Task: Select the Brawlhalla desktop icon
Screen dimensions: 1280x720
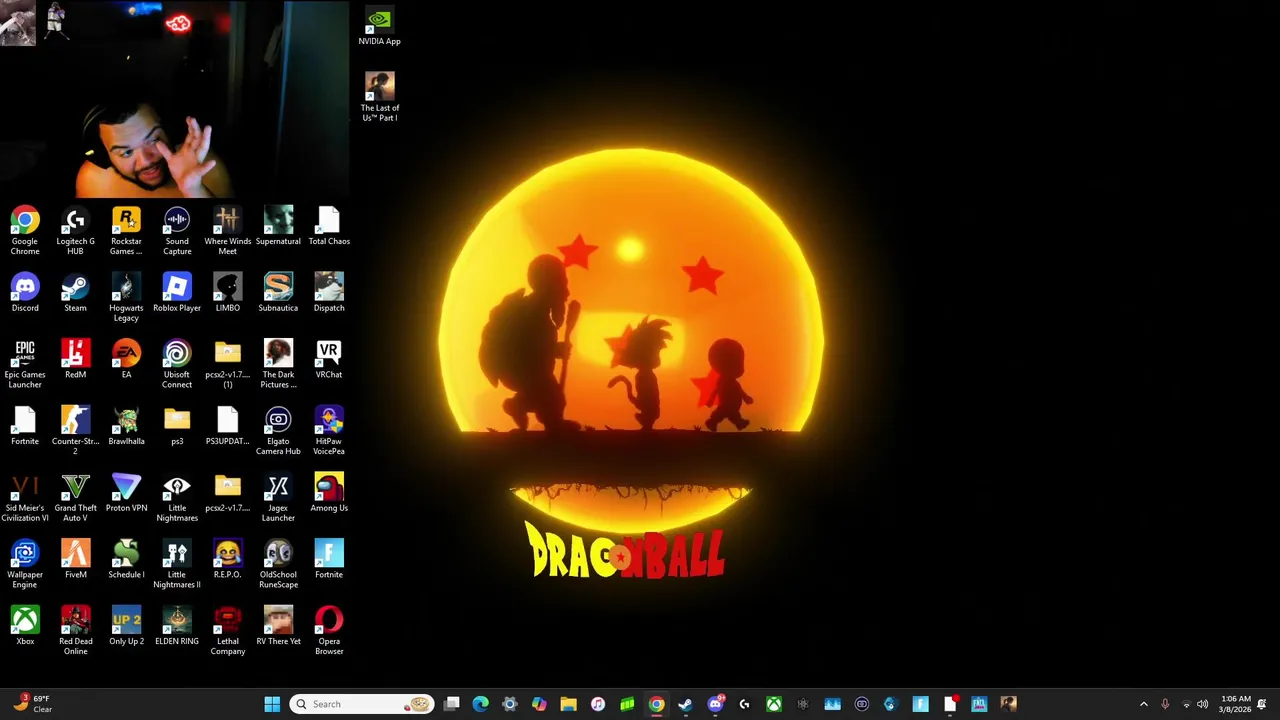Action: pyautogui.click(x=126, y=426)
